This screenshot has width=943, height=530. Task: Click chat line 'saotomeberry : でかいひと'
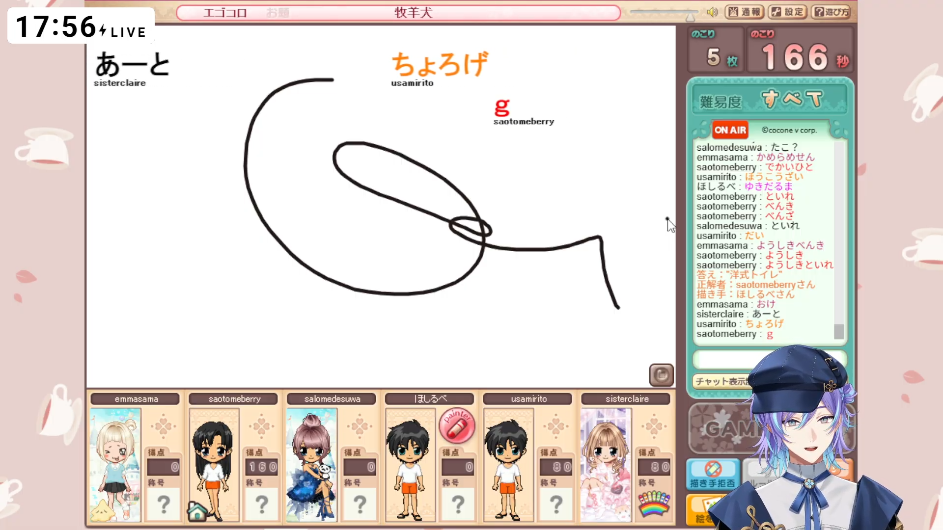point(755,167)
